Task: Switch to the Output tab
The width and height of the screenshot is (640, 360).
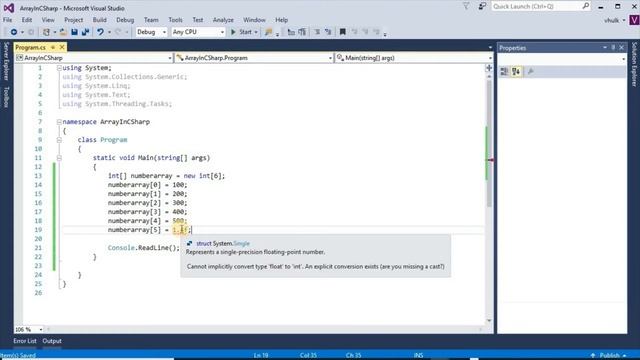Action: [52, 341]
